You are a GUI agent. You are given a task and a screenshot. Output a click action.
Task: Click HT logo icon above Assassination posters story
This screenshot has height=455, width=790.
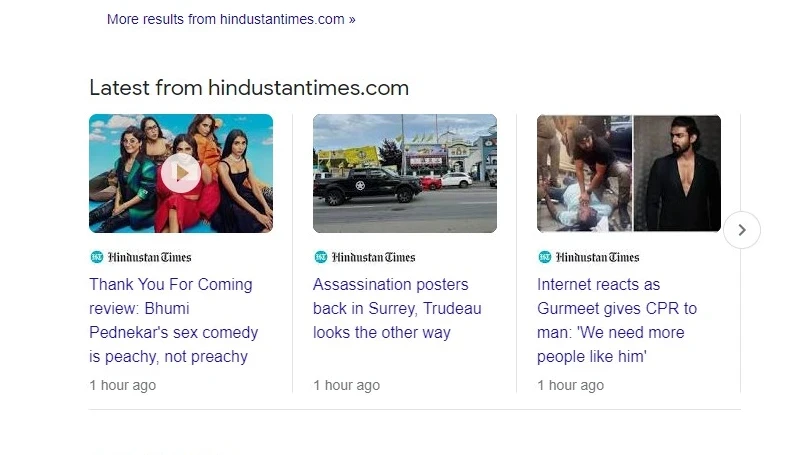pos(320,257)
